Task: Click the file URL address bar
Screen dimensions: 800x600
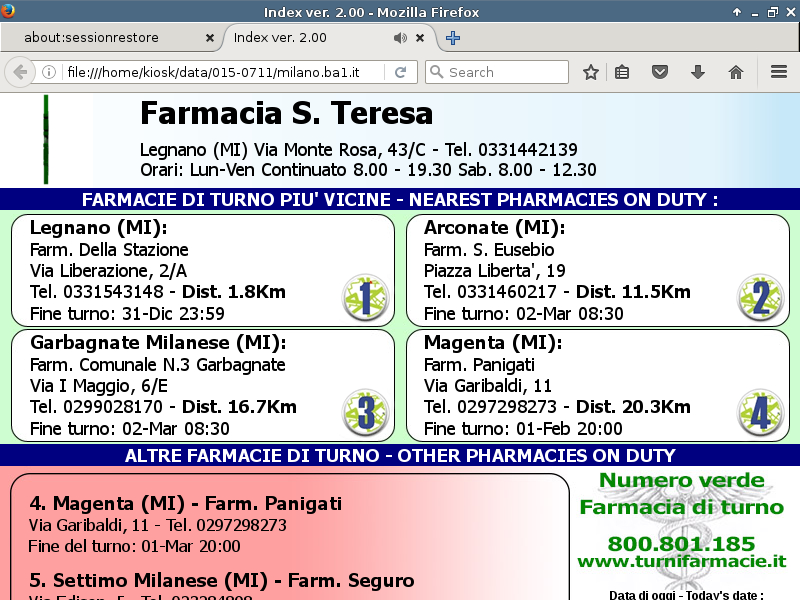Action: tap(220, 72)
